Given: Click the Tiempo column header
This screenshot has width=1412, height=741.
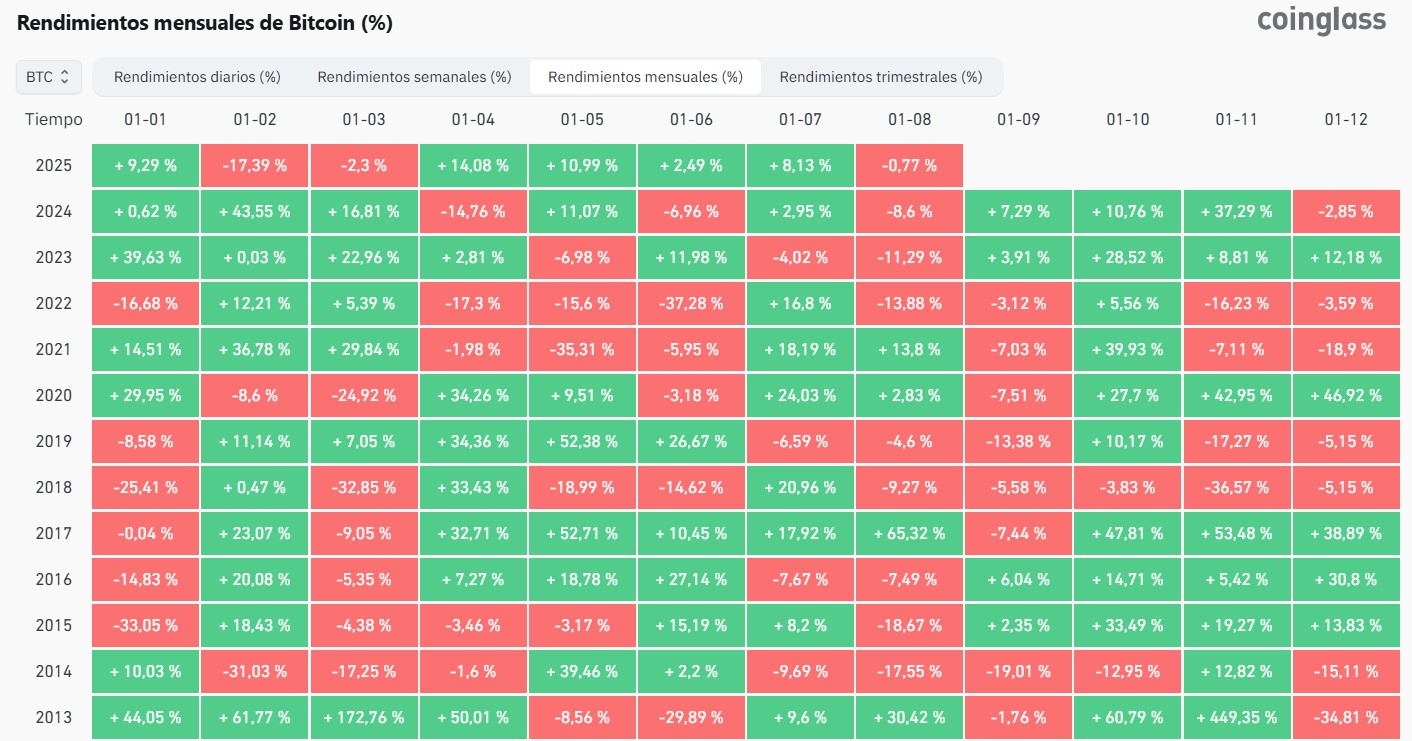Looking at the screenshot, I should (54, 119).
